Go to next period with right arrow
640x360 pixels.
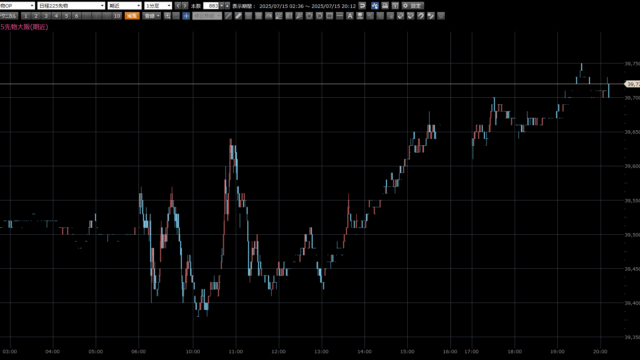point(185,6)
